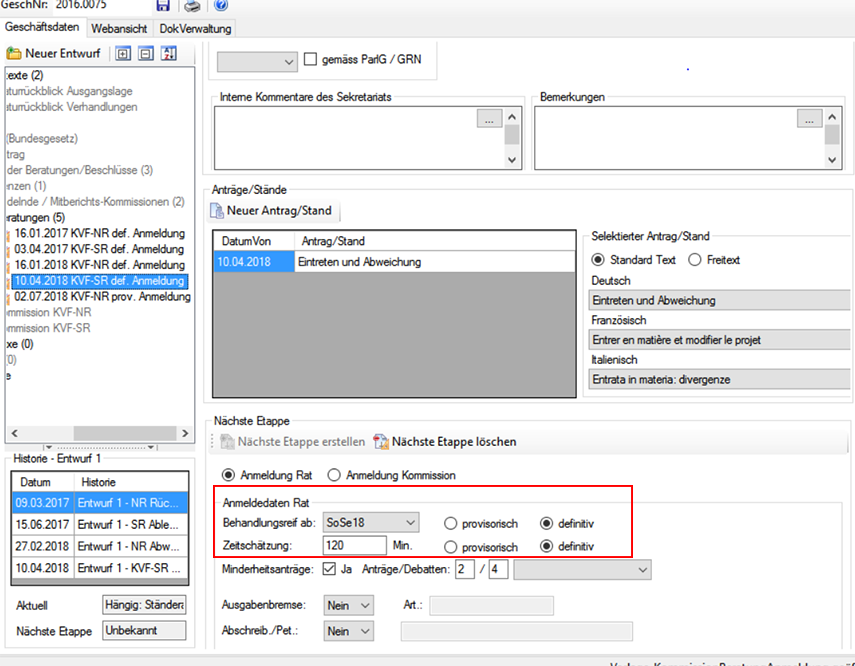Viewport: 855px width, 666px height.
Task: Collapse all tree nodes with minus icon
Action: click(146, 53)
